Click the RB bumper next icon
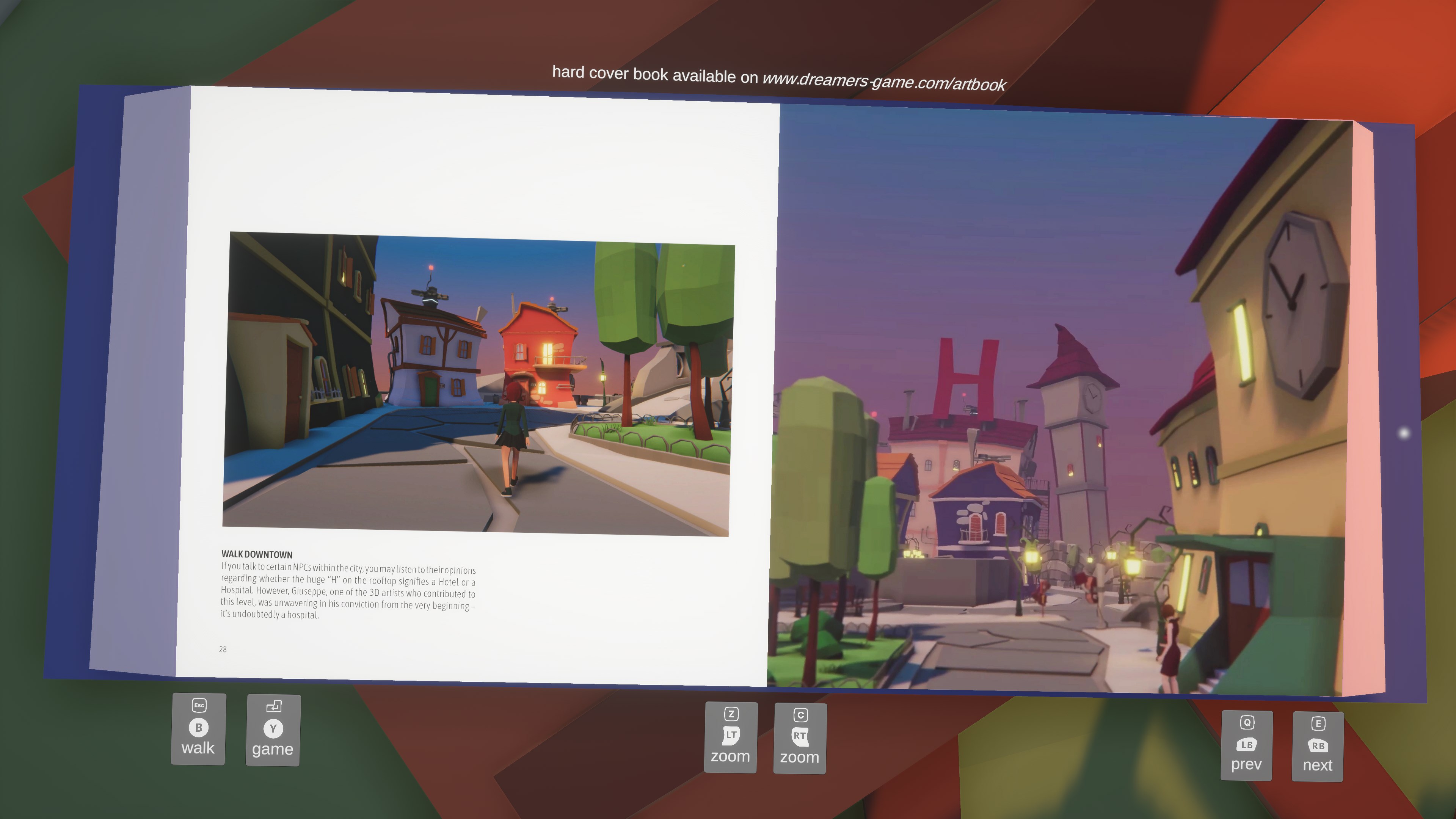 click(x=1318, y=745)
